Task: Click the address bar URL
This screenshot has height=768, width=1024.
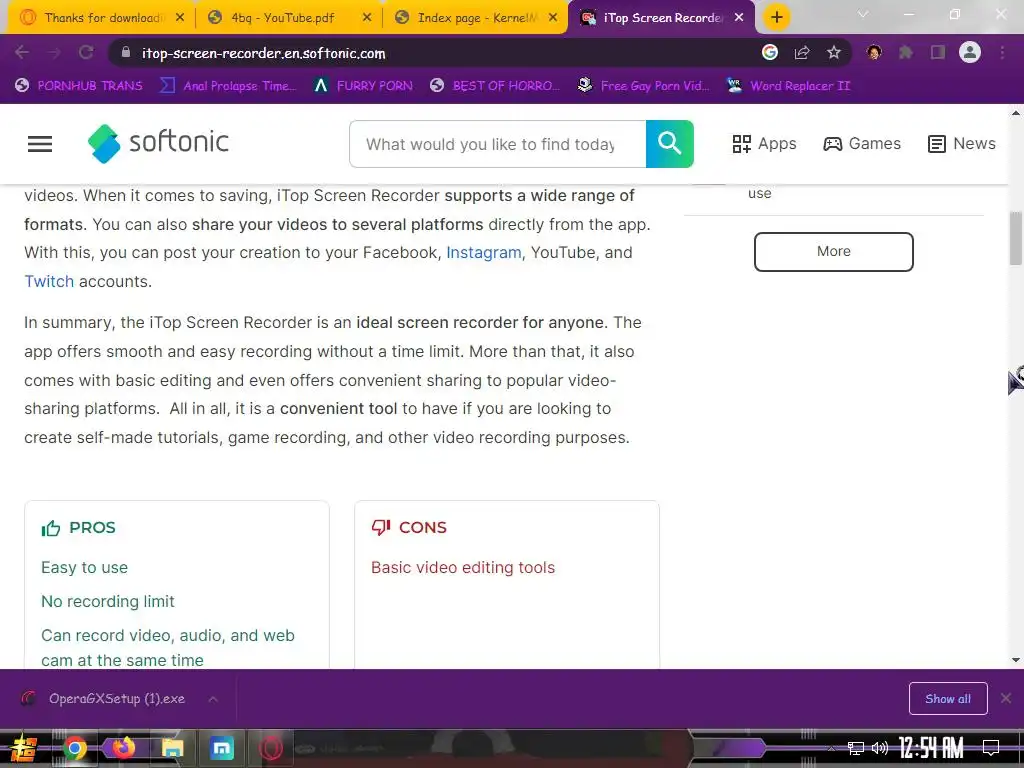Action: 264,54
